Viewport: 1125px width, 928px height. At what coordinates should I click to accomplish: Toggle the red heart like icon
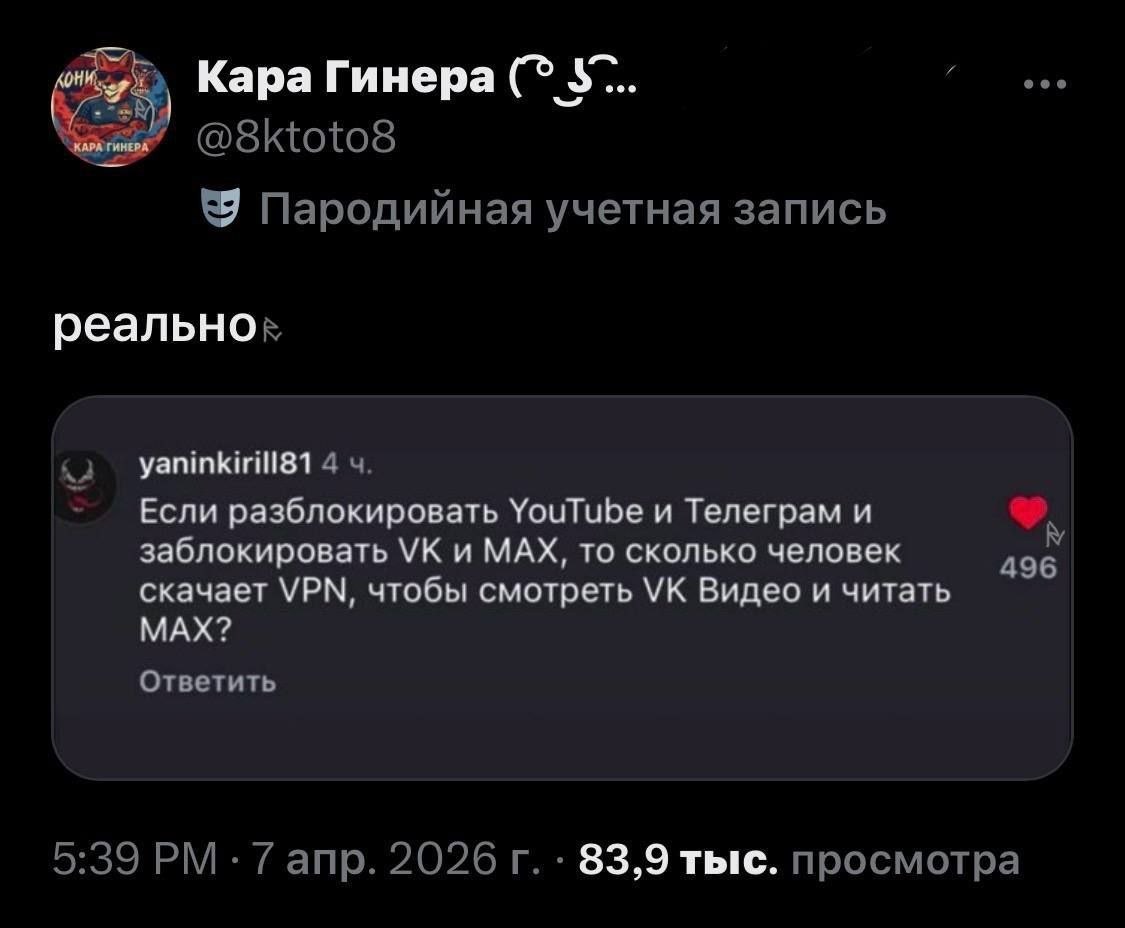tap(1028, 512)
